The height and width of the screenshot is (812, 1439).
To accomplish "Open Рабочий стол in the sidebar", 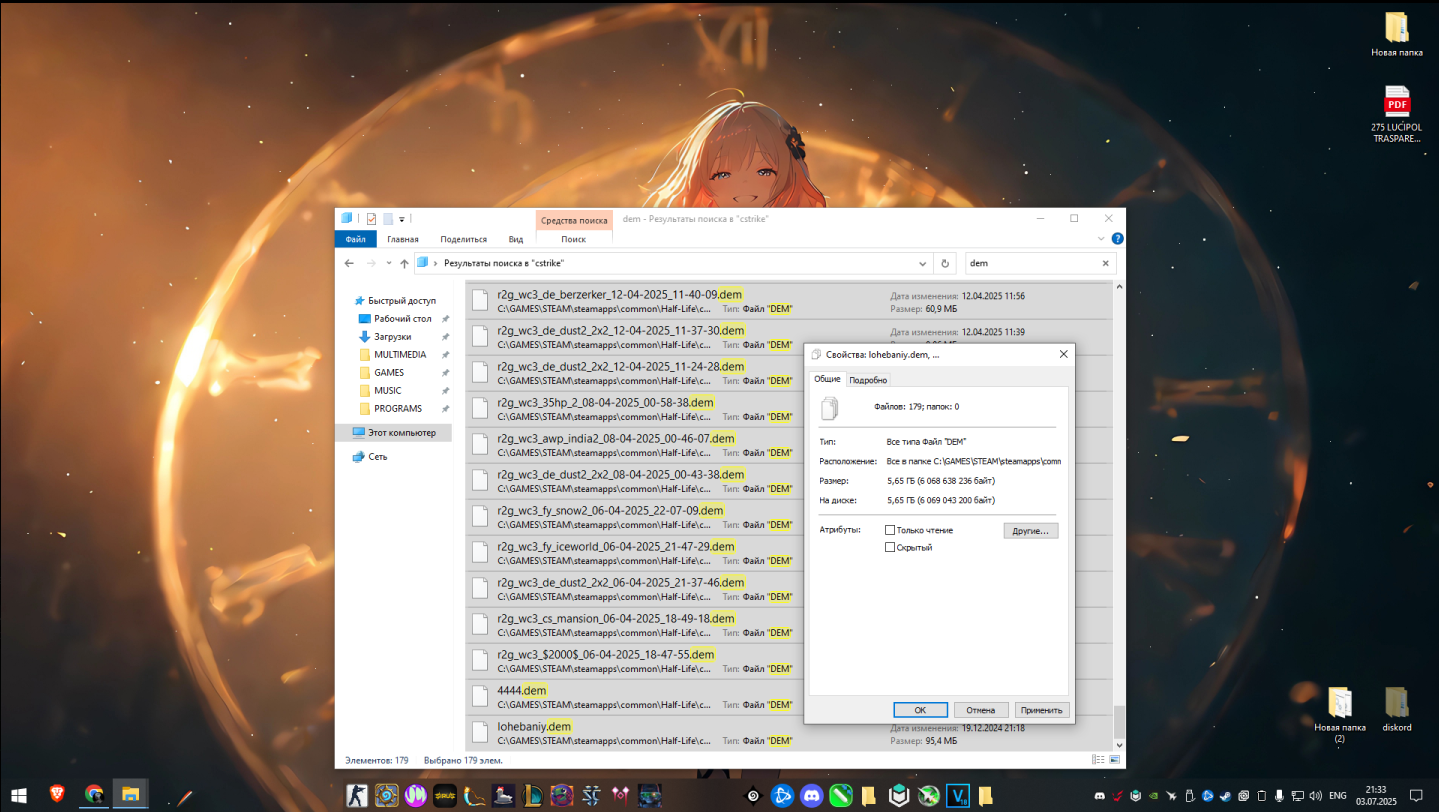I will click(403, 318).
